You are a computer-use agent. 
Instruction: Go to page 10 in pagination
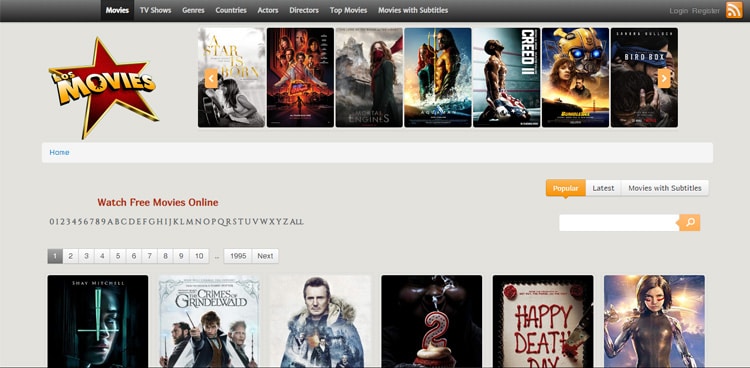point(199,256)
